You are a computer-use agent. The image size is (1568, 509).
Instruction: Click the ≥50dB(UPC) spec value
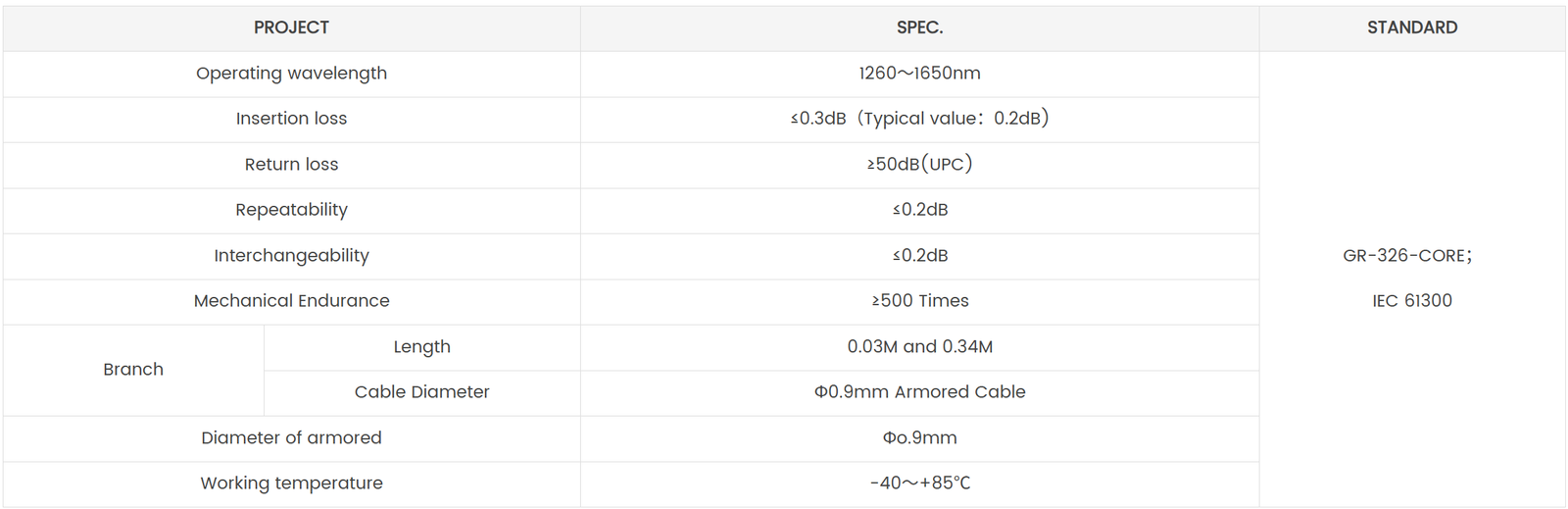click(919, 164)
